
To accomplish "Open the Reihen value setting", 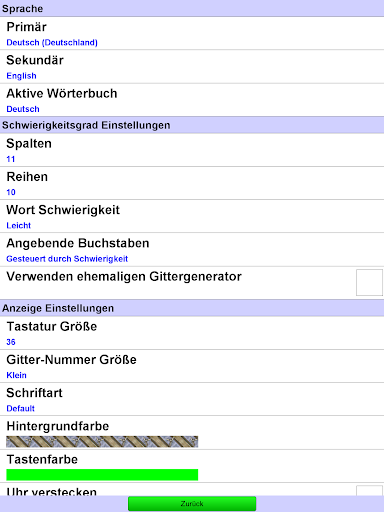I will tap(192, 183).
